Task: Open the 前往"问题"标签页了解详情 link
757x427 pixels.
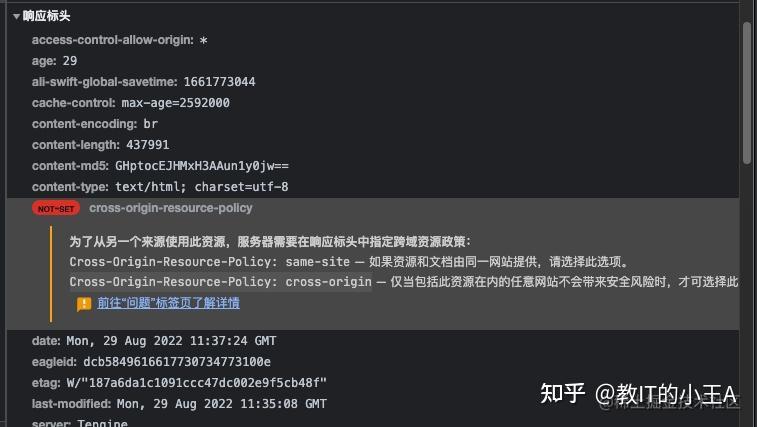Action: point(168,303)
